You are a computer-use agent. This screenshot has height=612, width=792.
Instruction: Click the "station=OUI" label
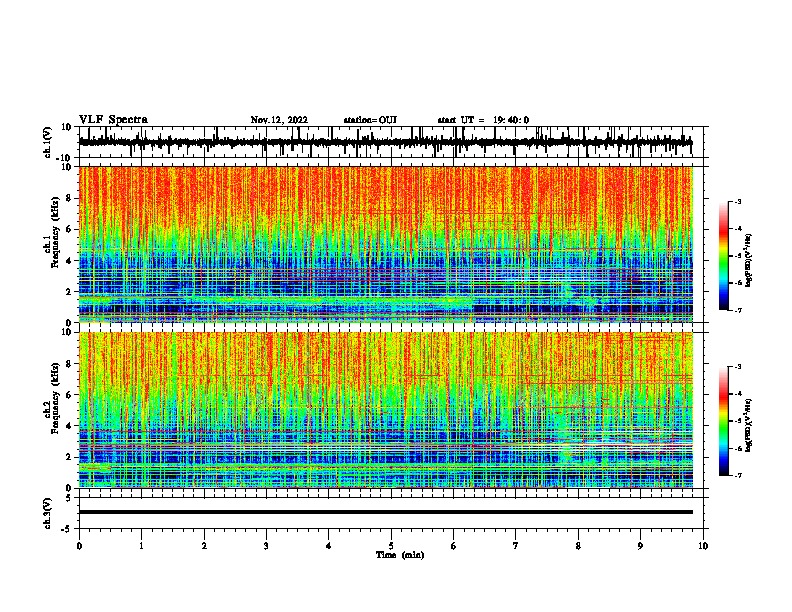point(370,120)
